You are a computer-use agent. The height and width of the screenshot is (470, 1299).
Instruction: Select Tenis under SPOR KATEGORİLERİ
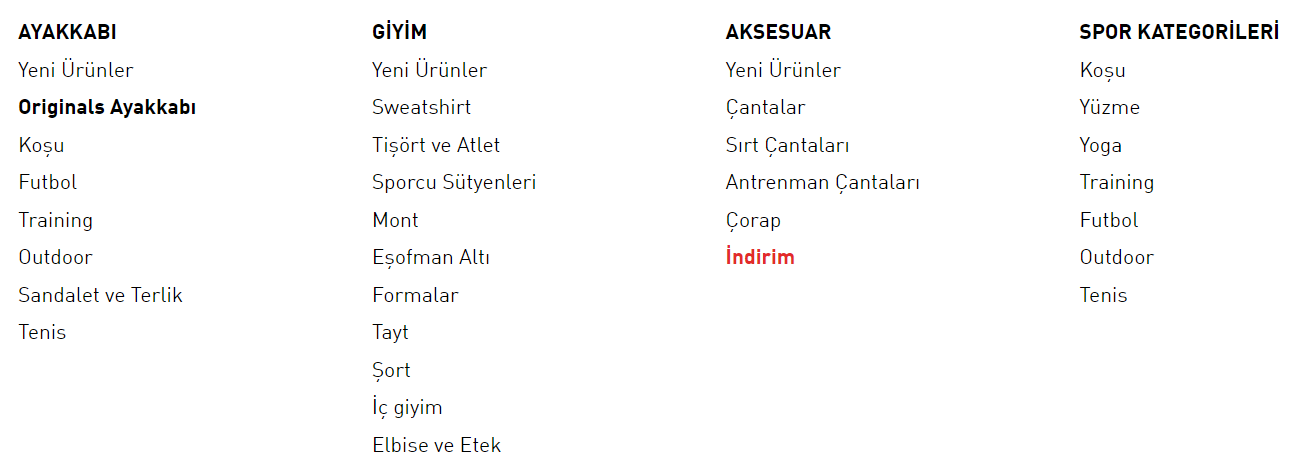[x=1103, y=295]
